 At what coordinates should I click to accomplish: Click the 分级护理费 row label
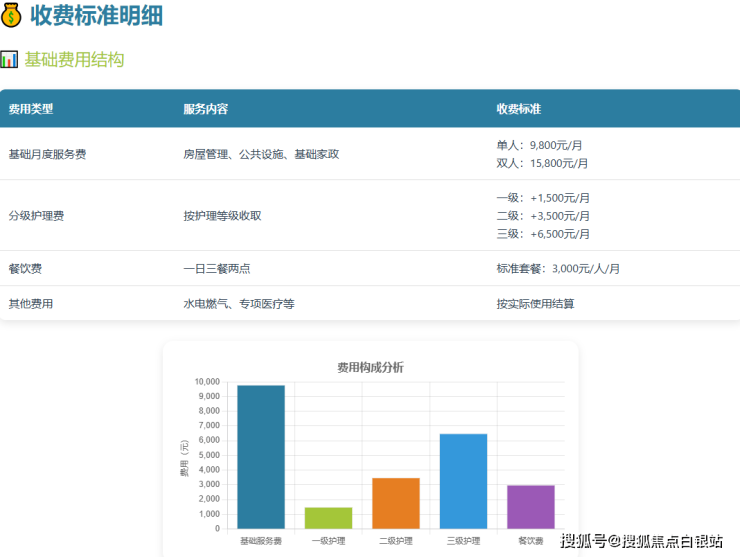[37, 215]
